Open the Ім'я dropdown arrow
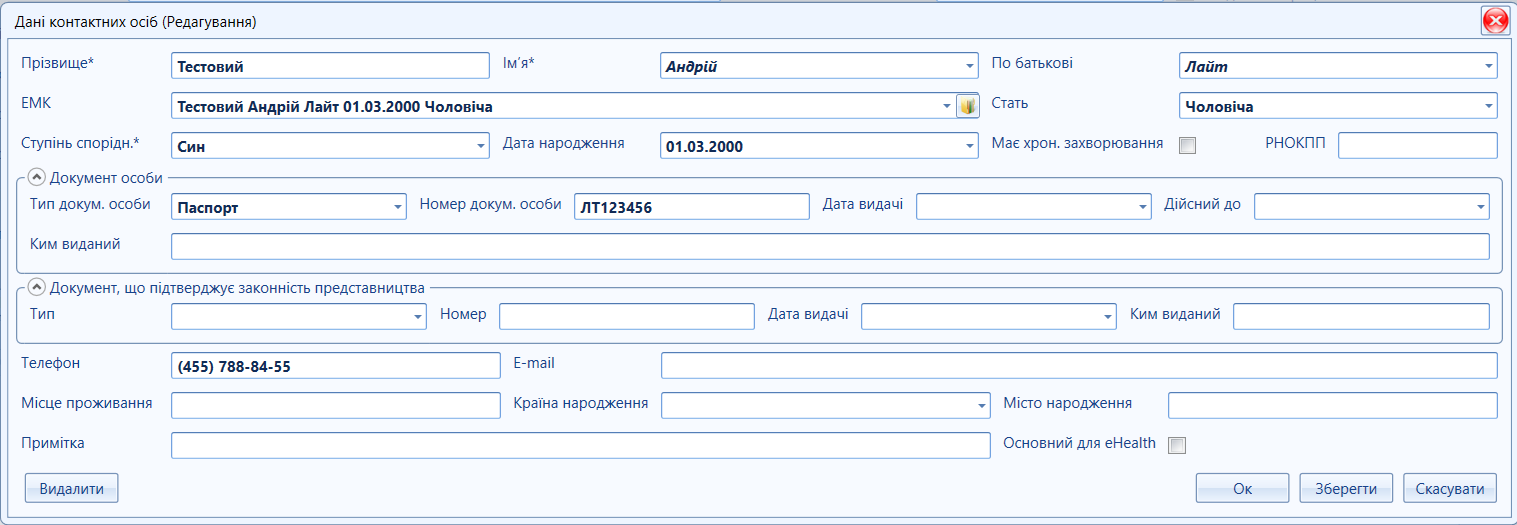The image size is (1517, 525). coord(969,66)
